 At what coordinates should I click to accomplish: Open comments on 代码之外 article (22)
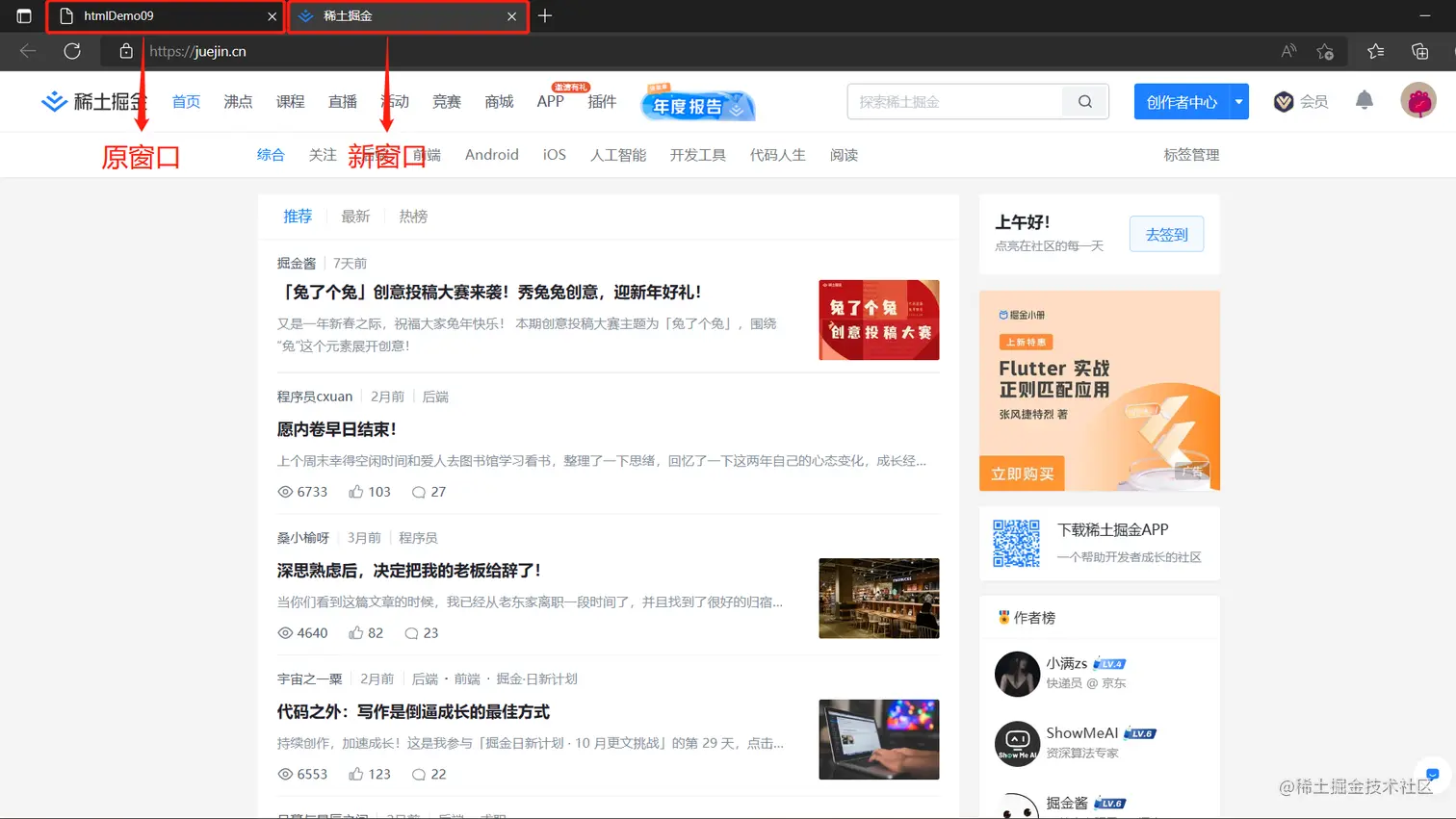pyautogui.click(x=429, y=774)
